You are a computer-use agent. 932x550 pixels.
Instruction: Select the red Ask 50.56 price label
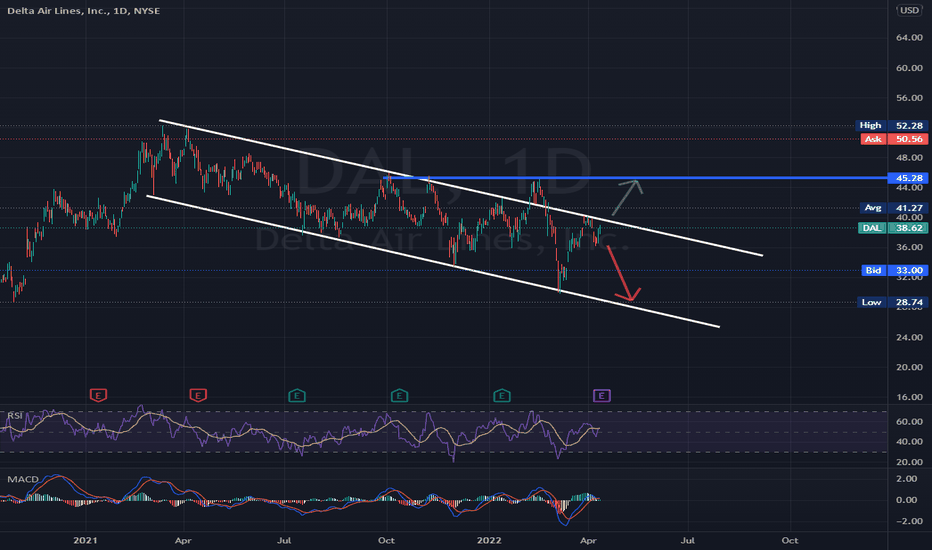tap(894, 139)
